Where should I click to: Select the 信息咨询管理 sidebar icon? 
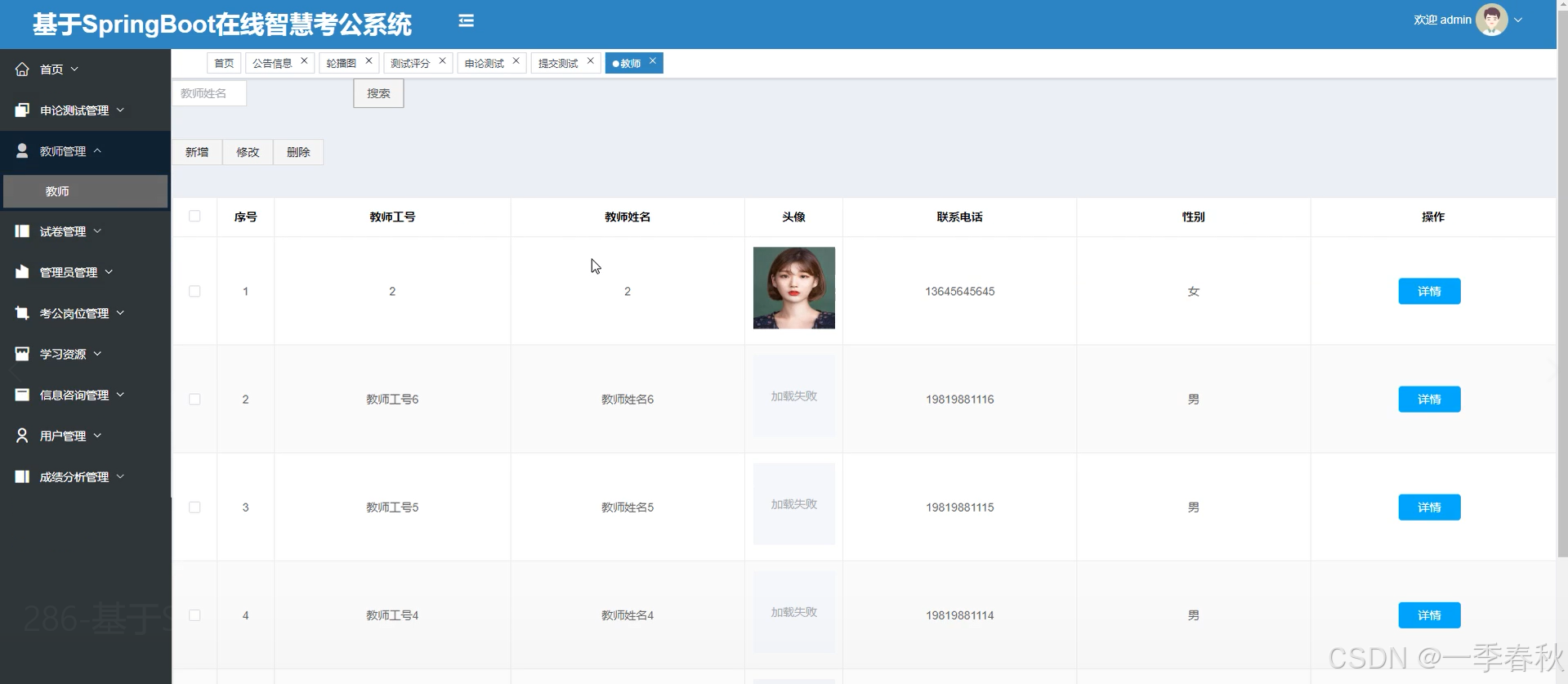coord(22,395)
